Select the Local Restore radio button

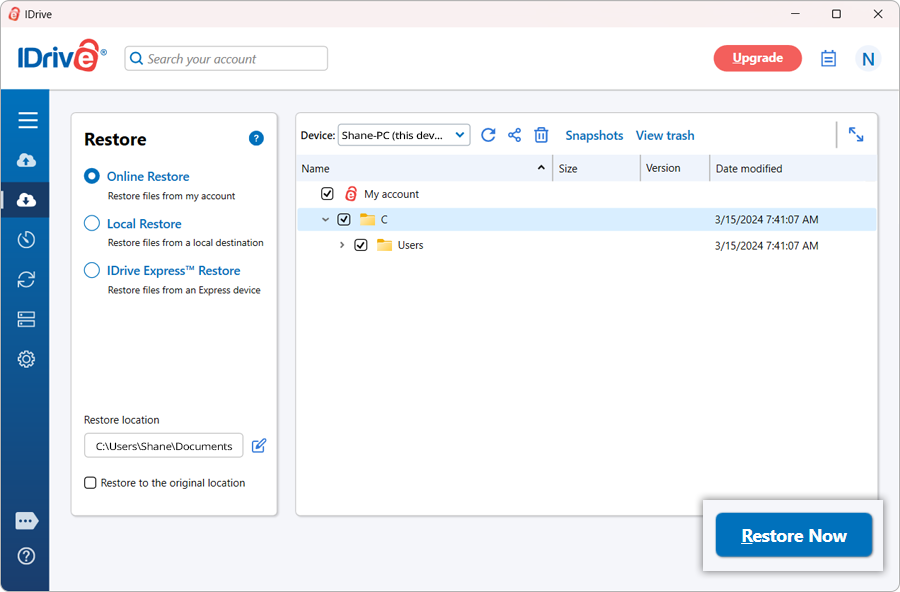pos(92,224)
